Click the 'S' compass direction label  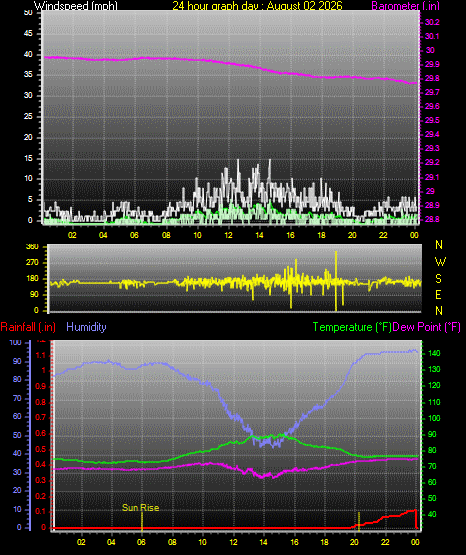point(438,279)
